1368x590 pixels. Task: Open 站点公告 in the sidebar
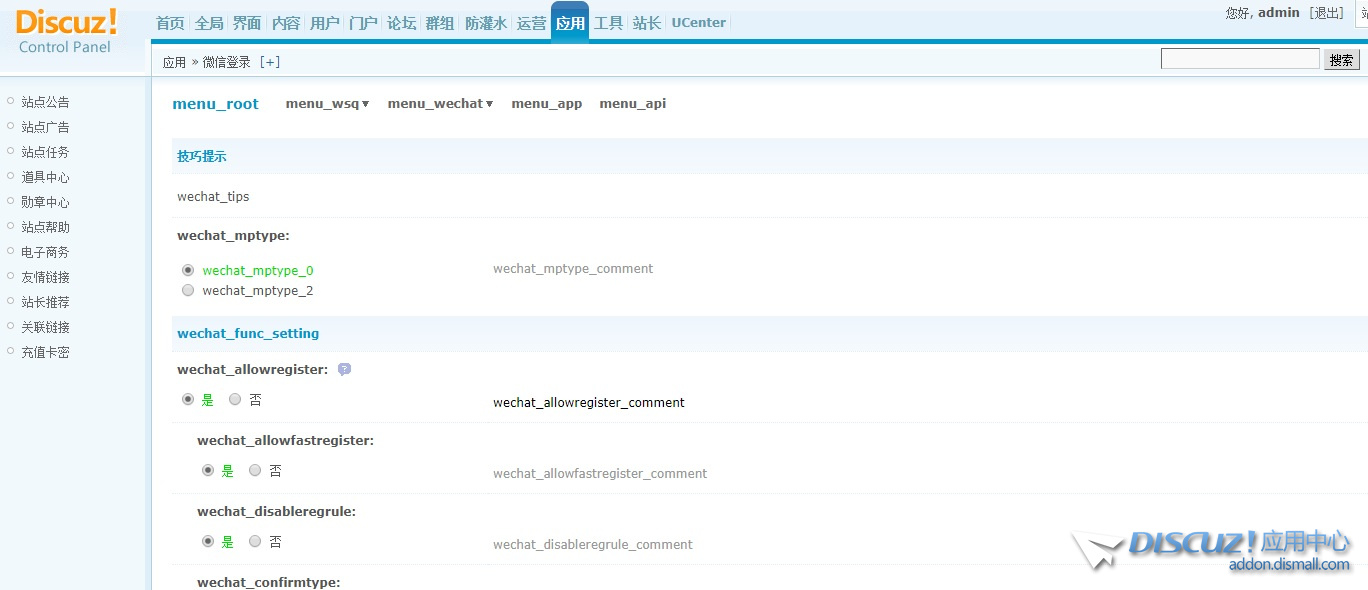pyautogui.click(x=45, y=102)
